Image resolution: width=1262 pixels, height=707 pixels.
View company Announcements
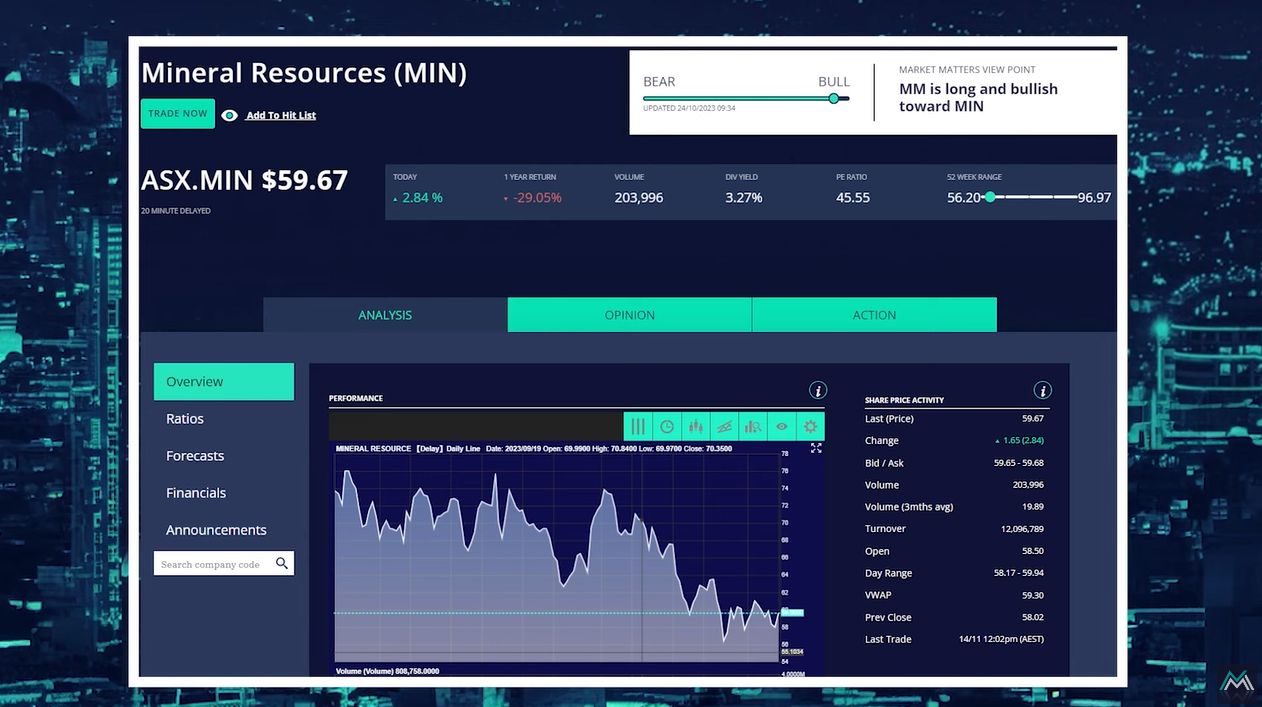click(216, 530)
